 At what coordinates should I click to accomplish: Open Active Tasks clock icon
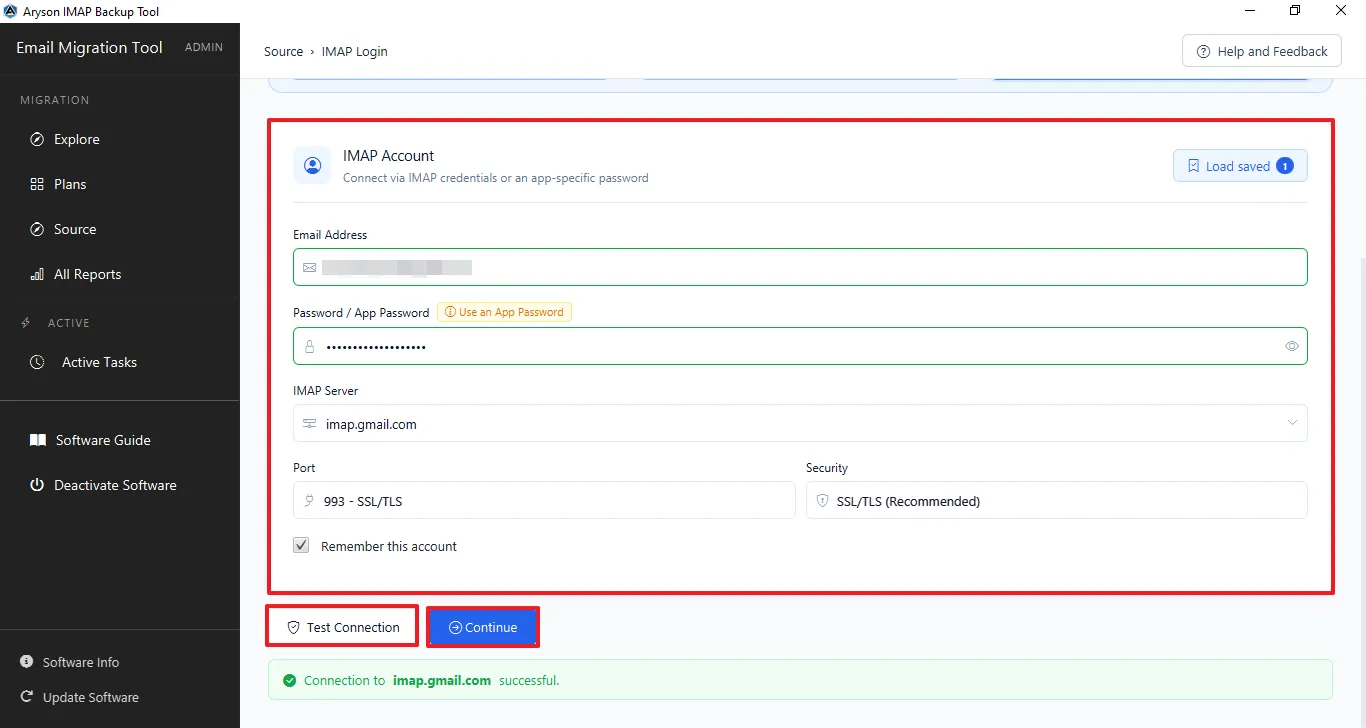37,362
